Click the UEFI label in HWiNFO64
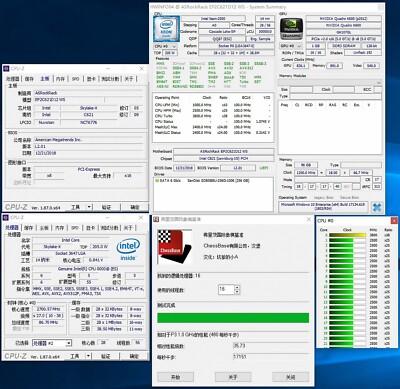400x389 pixels. click(x=264, y=168)
